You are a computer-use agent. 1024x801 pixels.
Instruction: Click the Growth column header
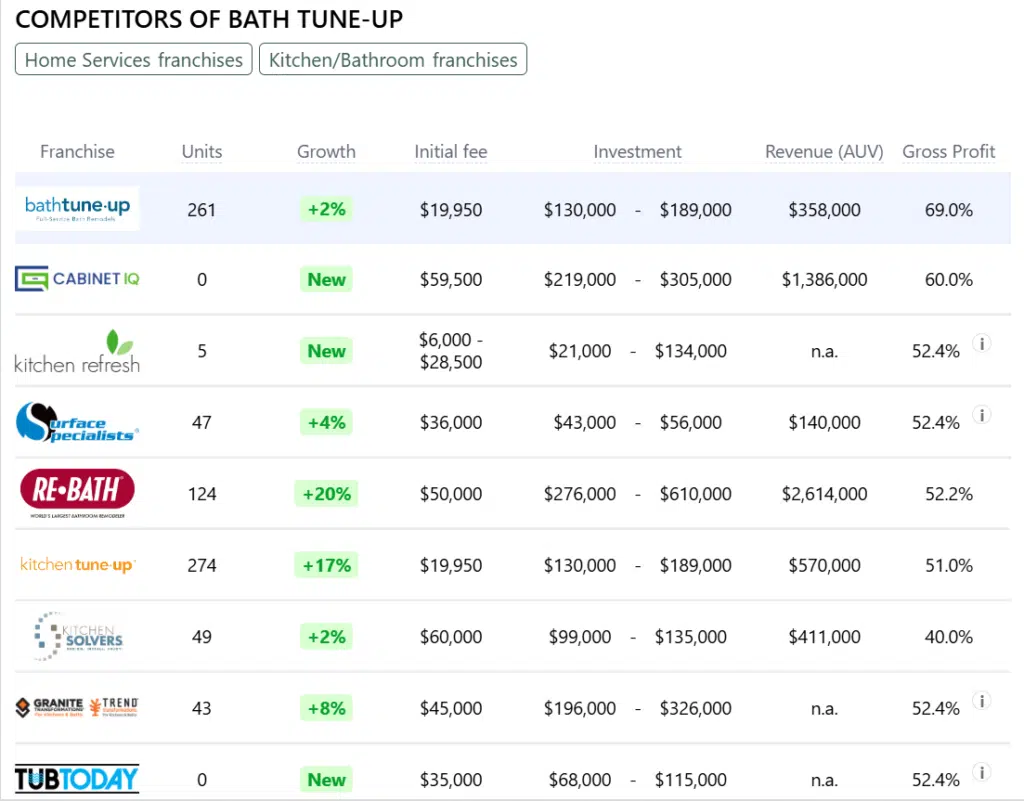pos(326,152)
